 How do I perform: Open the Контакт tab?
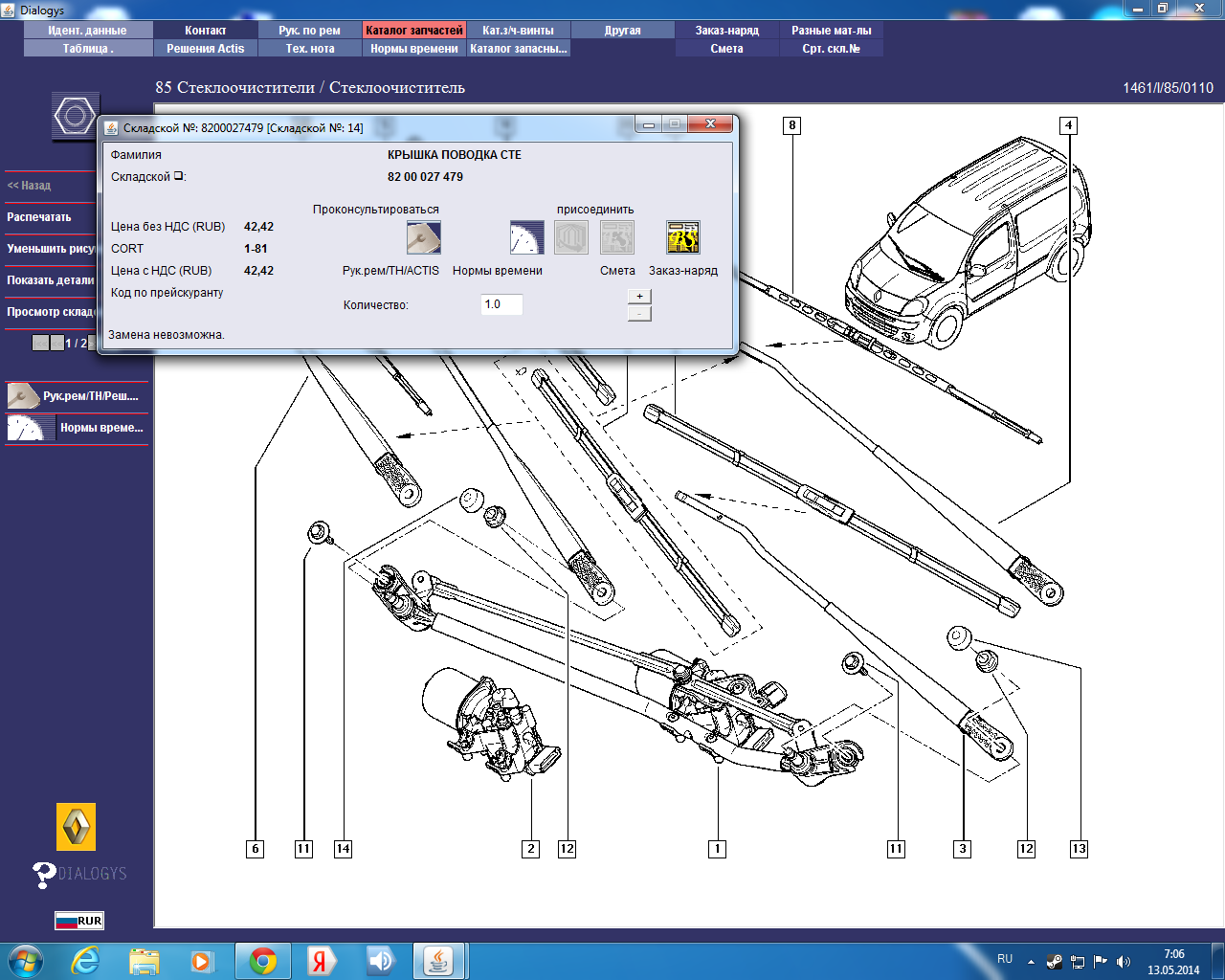(x=206, y=31)
